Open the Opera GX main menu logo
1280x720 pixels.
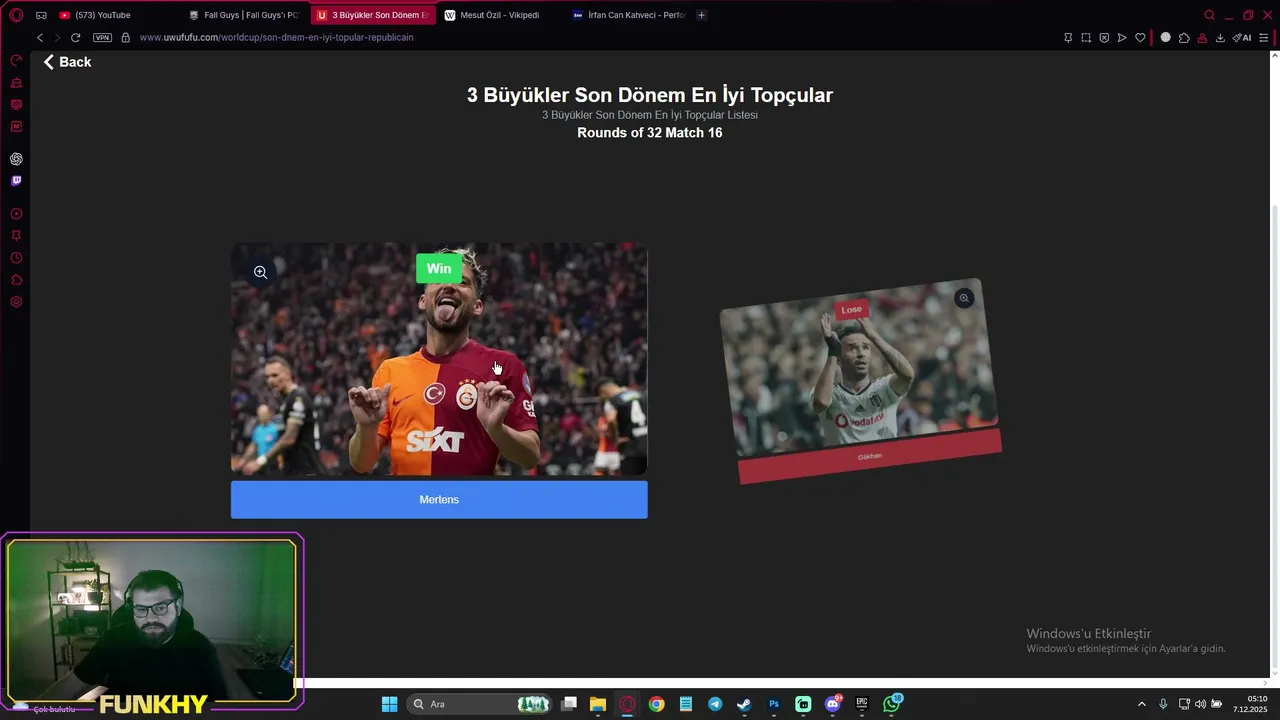point(16,15)
